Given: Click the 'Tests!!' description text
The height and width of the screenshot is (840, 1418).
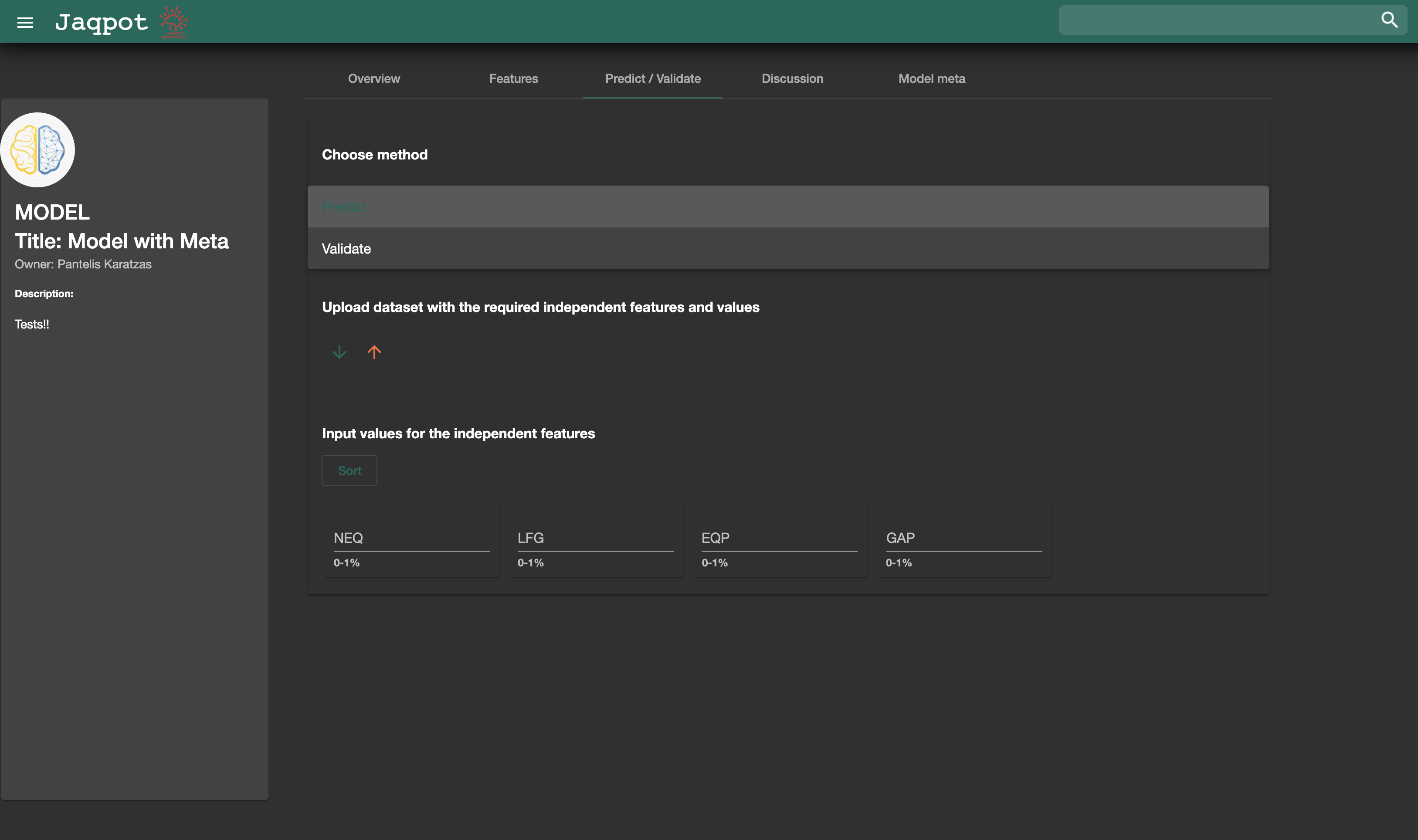Looking at the screenshot, I should 32,324.
